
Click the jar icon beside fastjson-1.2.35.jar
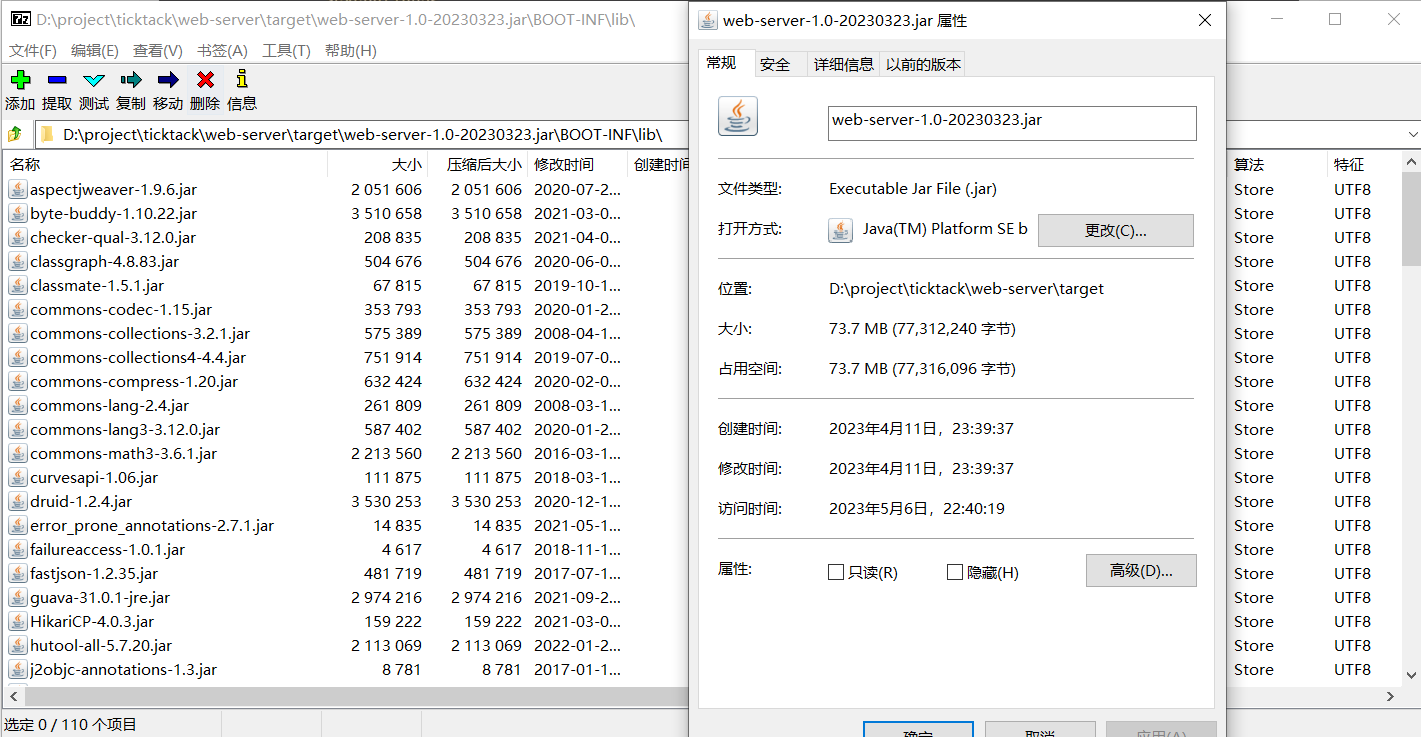pyautogui.click(x=18, y=573)
